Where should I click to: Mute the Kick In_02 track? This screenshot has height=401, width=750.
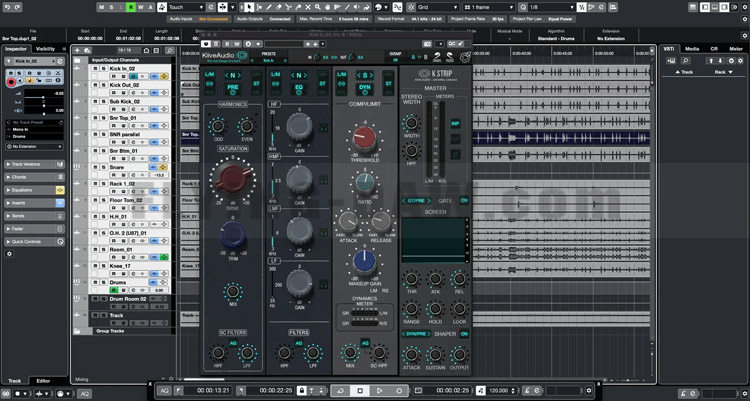(x=95, y=69)
